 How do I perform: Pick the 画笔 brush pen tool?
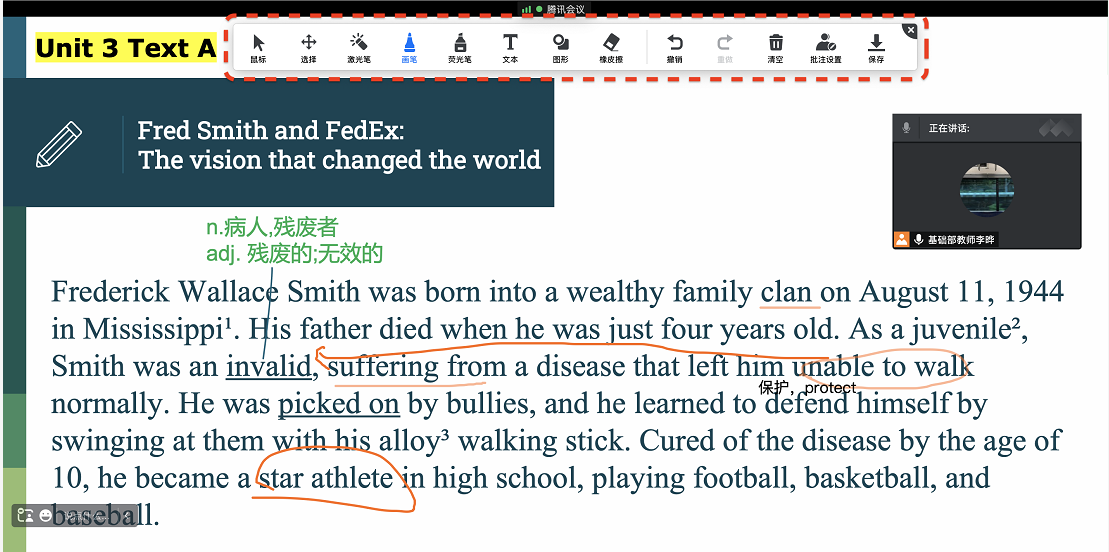click(x=409, y=48)
